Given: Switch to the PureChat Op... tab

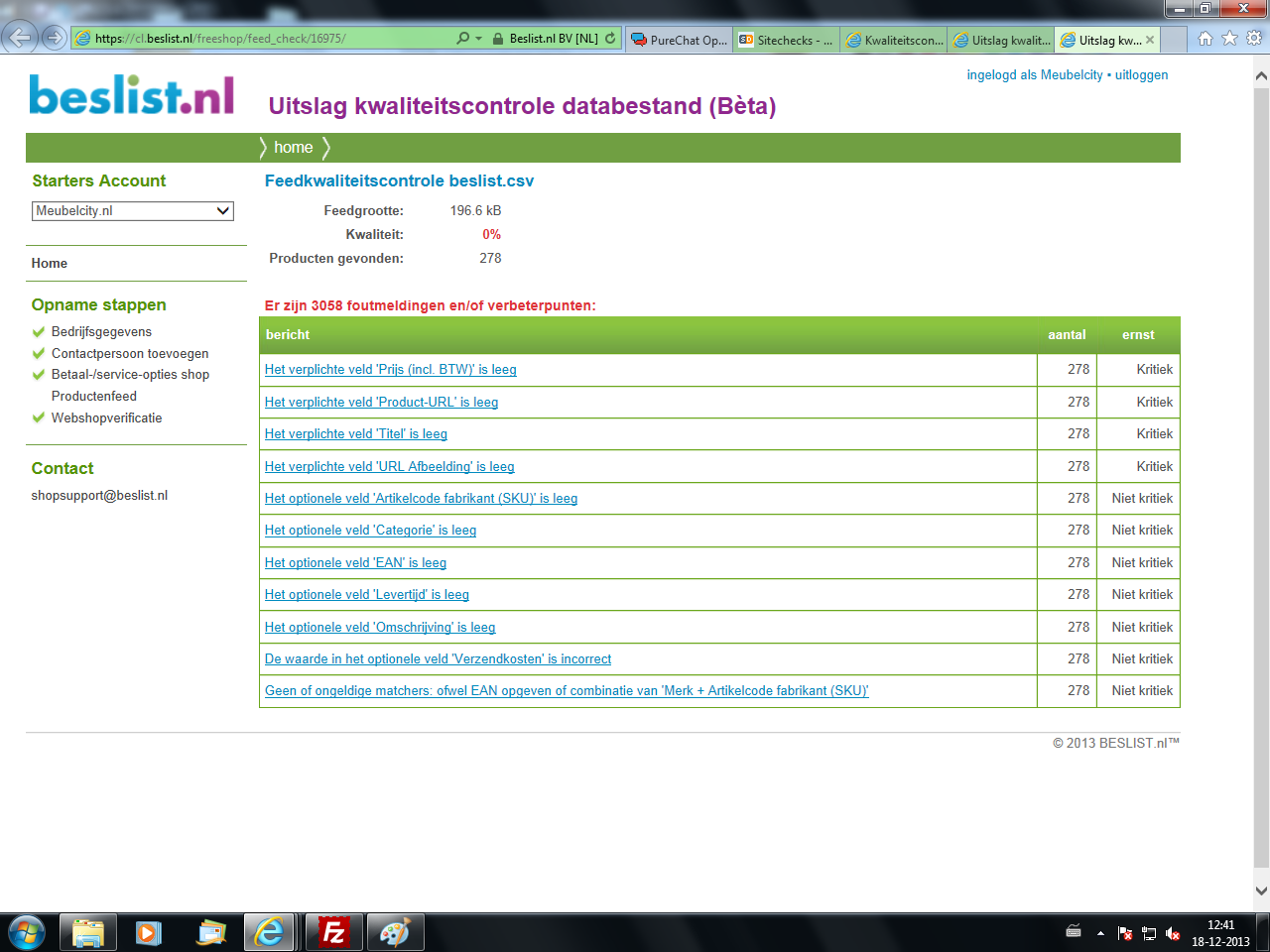Looking at the screenshot, I should coord(680,40).
